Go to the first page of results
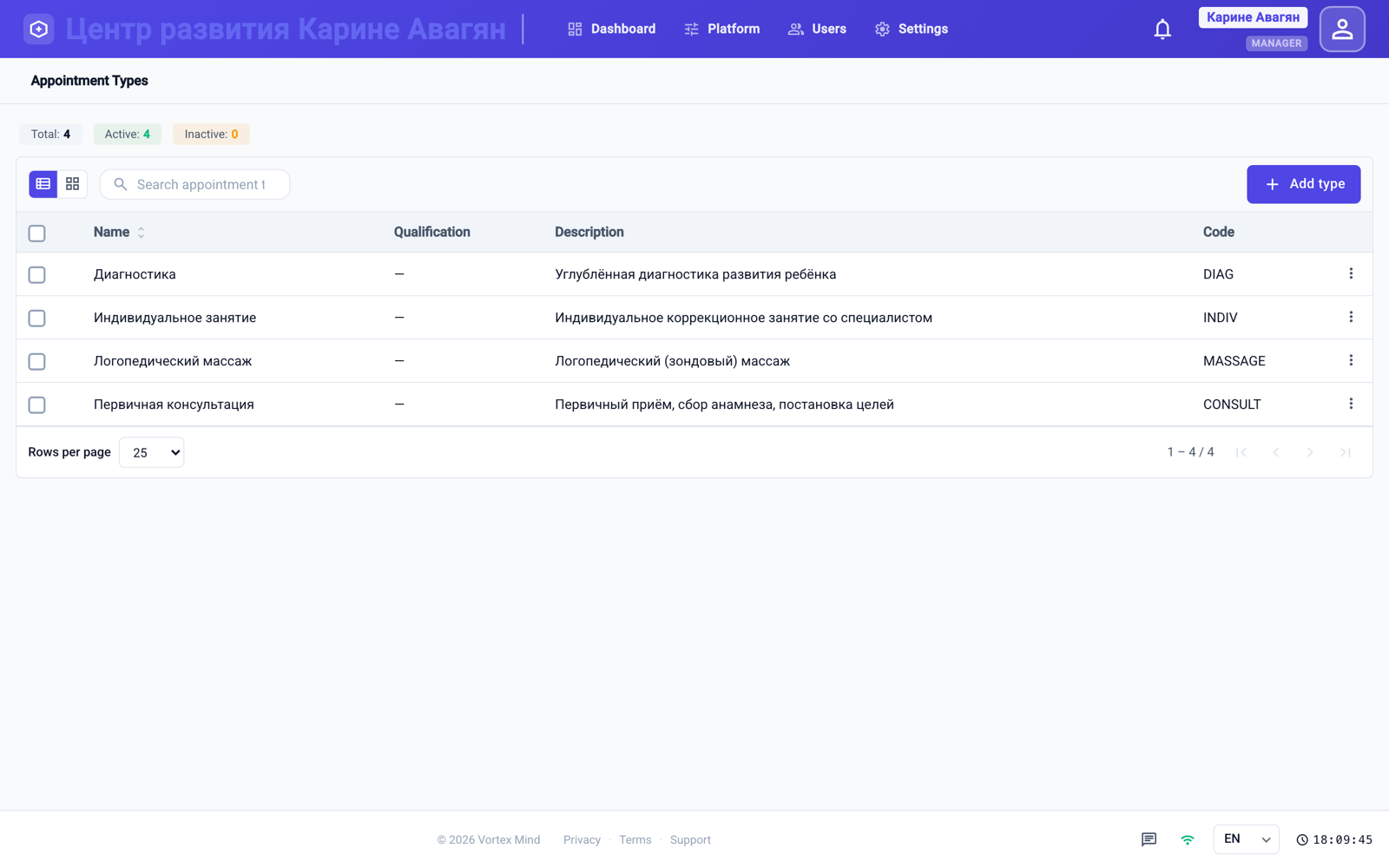Viewport: 1389px width, 868px height. coord(1241,452)
